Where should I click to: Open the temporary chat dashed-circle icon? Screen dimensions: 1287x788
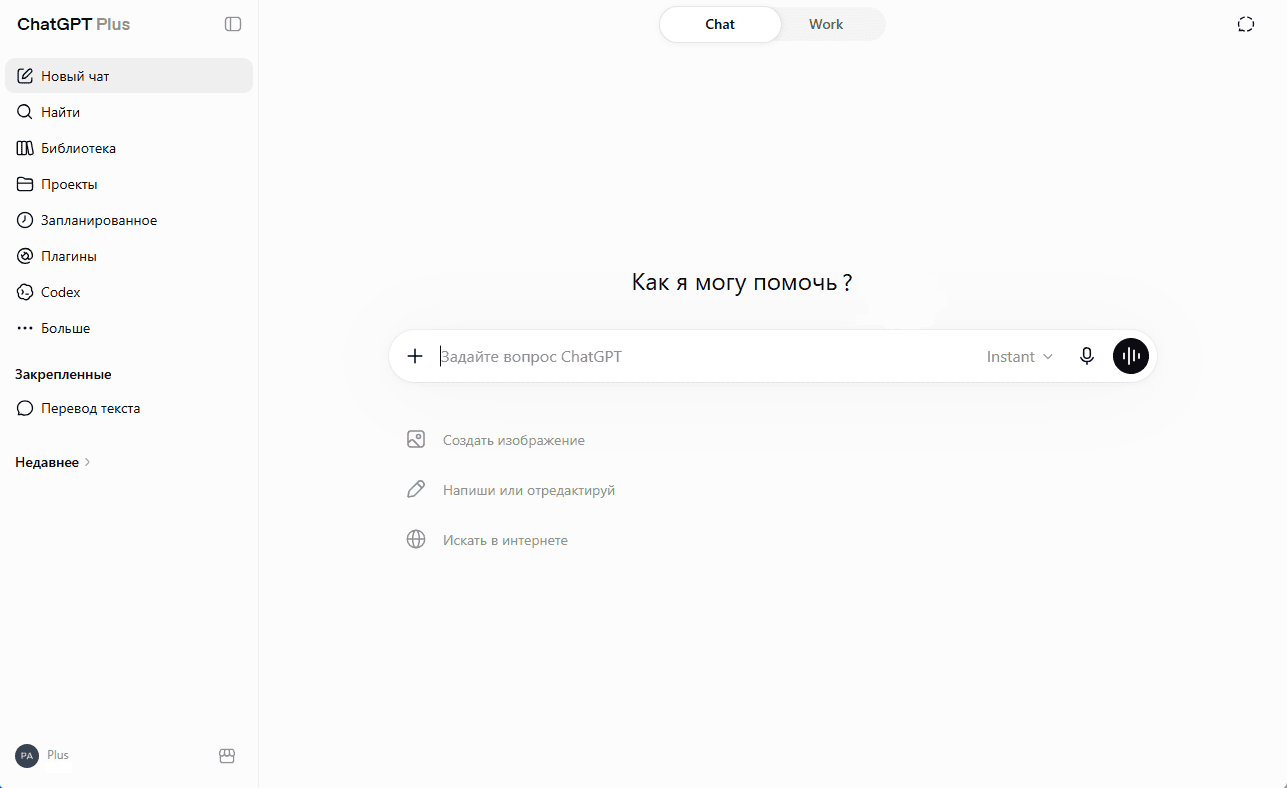[x=1246, y=24]
